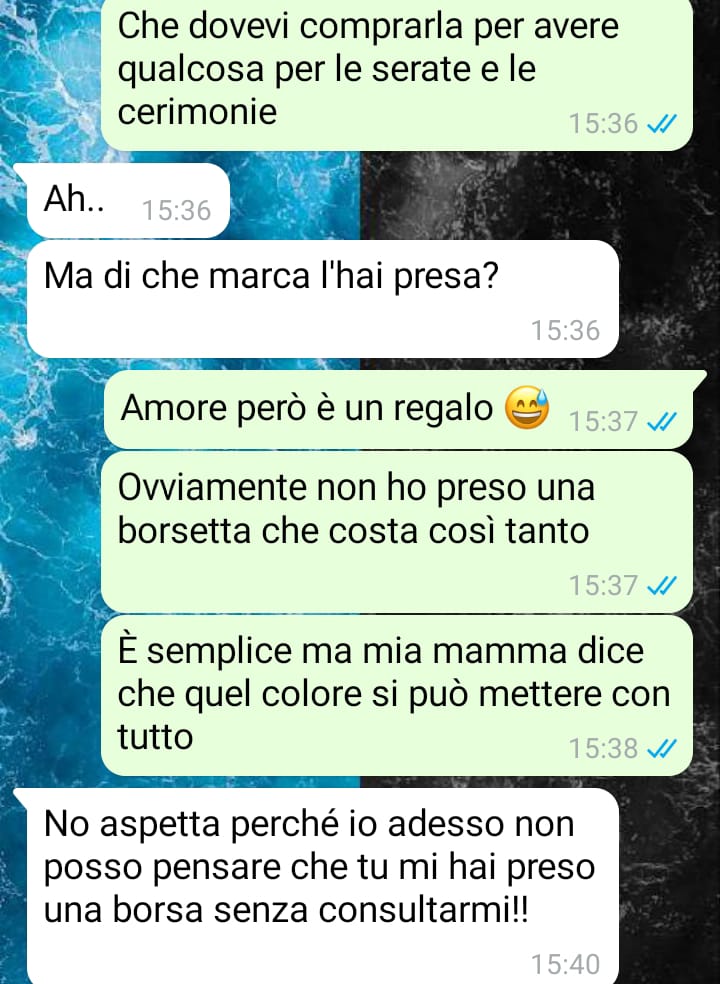720x984 pixels.
Task: Select the 'Che dovevi comprarla per avere' message
Action: (x=397, y=74)
